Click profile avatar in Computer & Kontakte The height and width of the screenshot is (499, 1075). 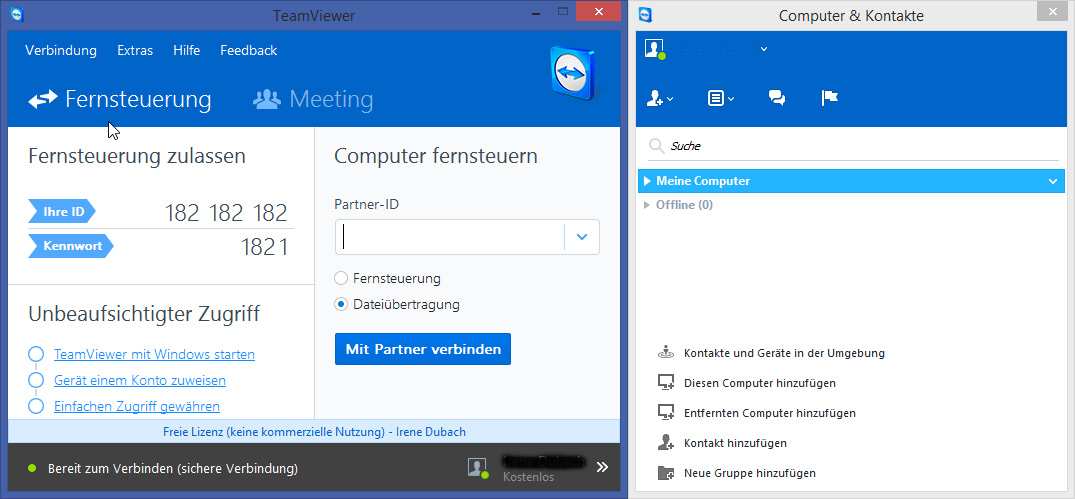655,49
